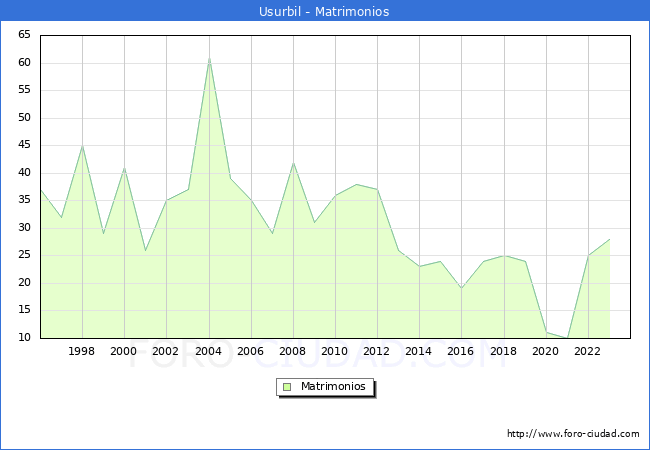This screenshot has height=450, width=650.
Task: Open the foro-ciudad.com link
Action: click(x=573, y=434)
